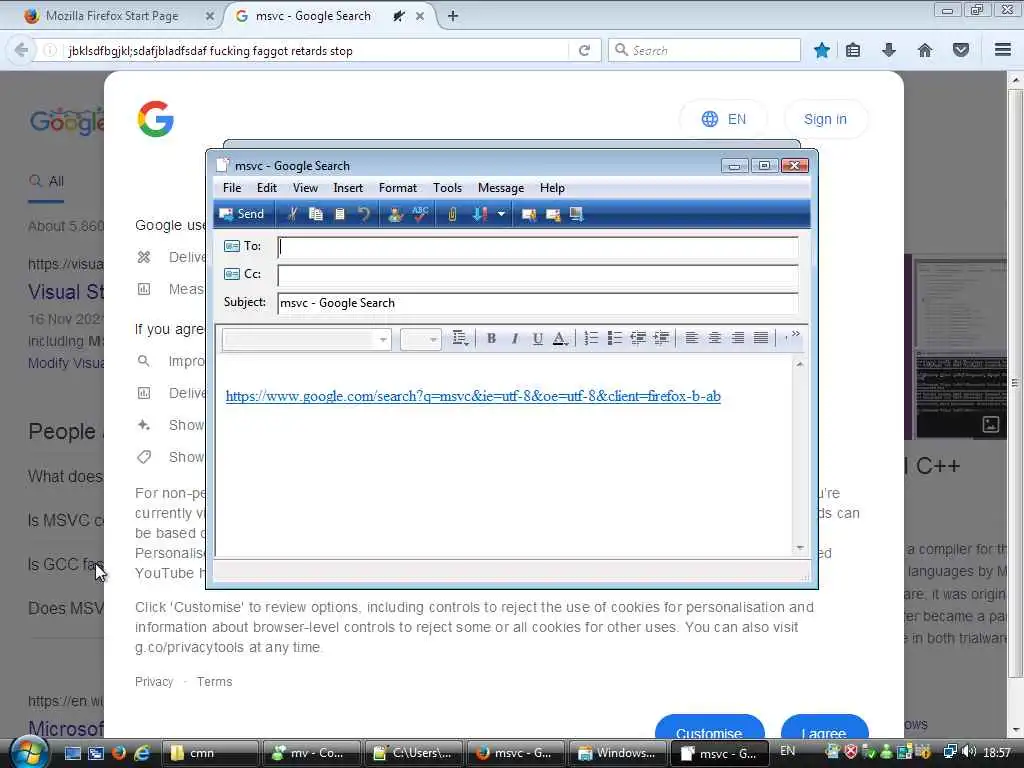Click Sign in on Google consent dialog
1024x768 pixels.
coord(825,119)
